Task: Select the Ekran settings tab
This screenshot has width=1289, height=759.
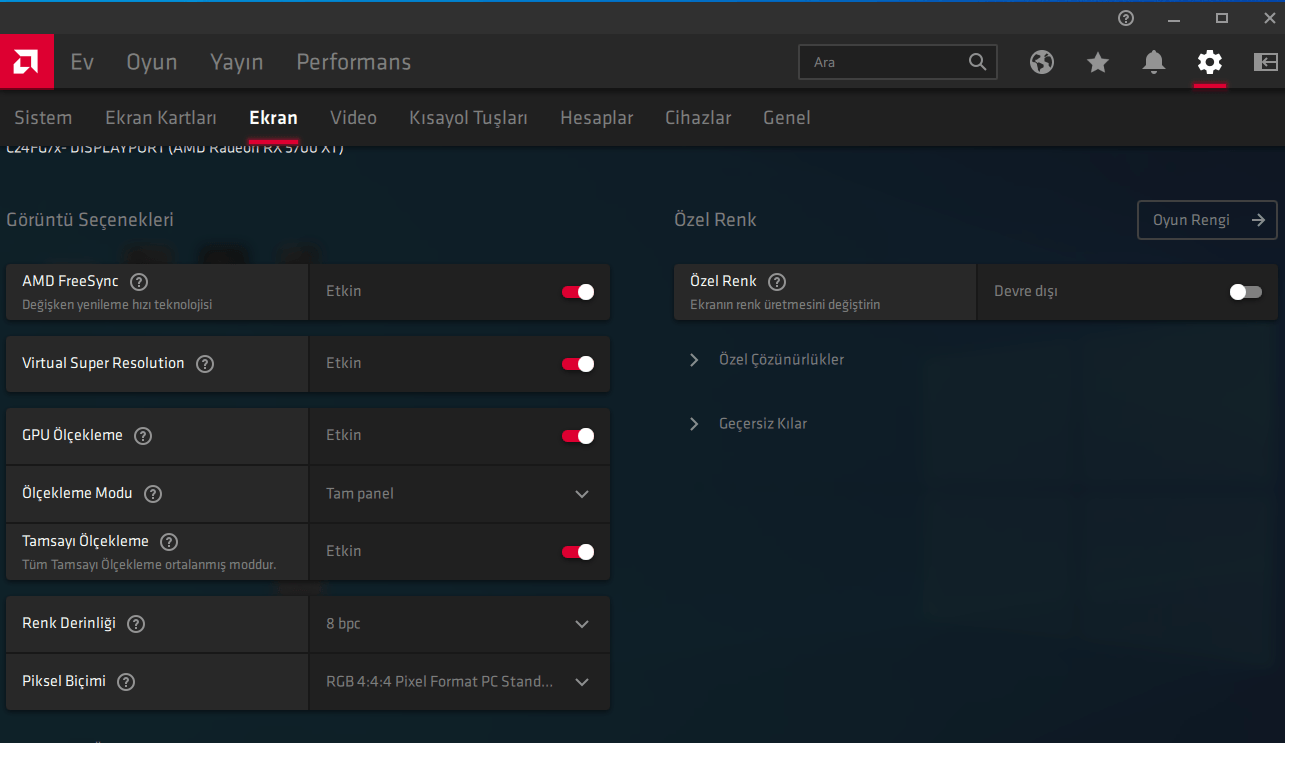Action: pos(273,118)
